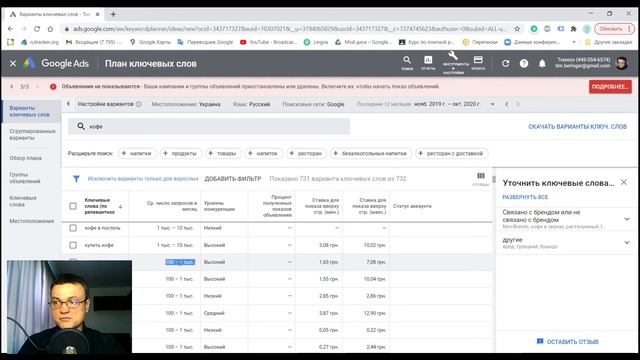Image resolution: width=640 pixels, height=360 pixels.
Task: Expand the bookmarks overflow chevron
Action: click(574, 42)
